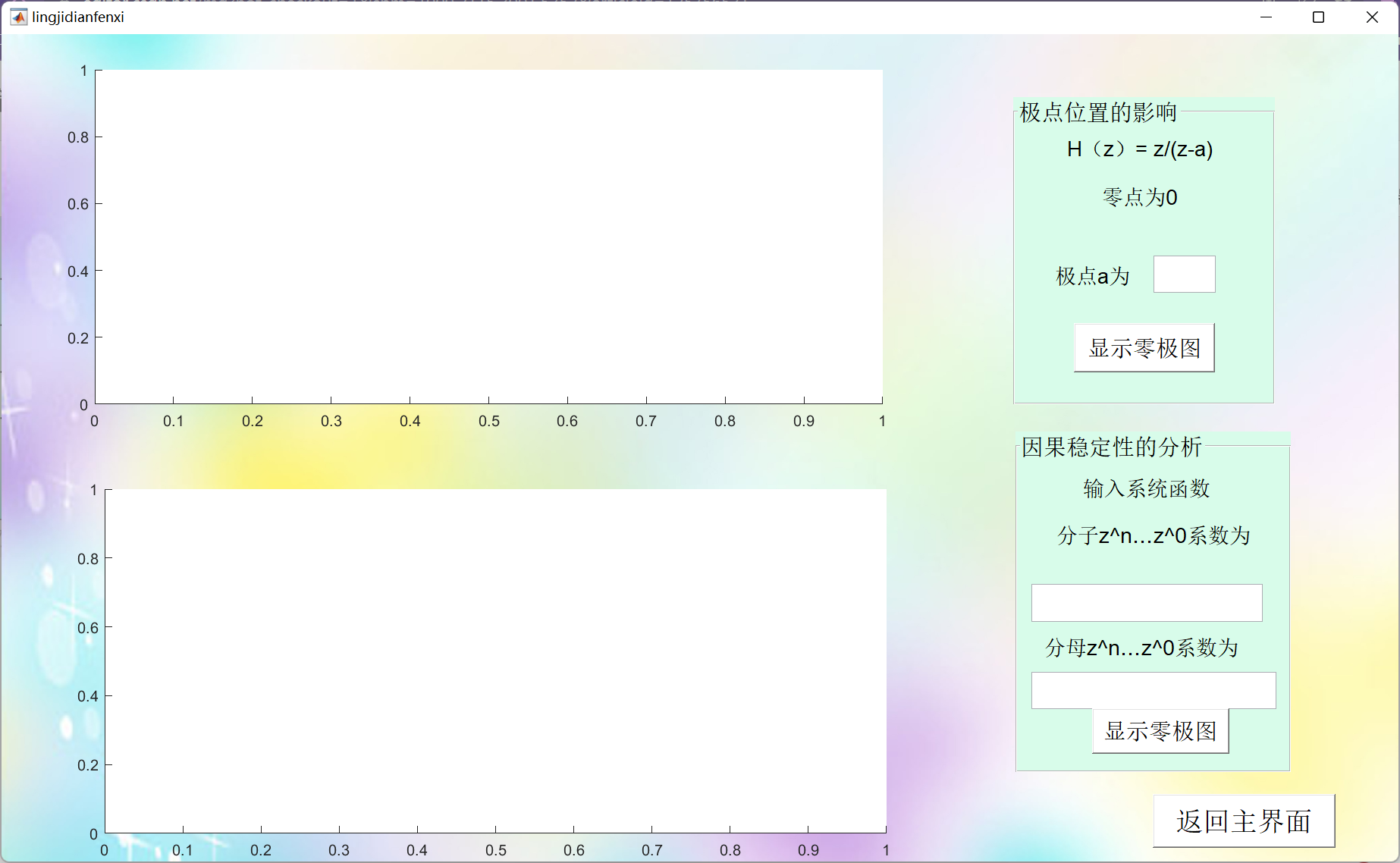
Task: Click the 显示零极图 button in 因果稳定性的分析 panel
Action: coord(1160,730)
